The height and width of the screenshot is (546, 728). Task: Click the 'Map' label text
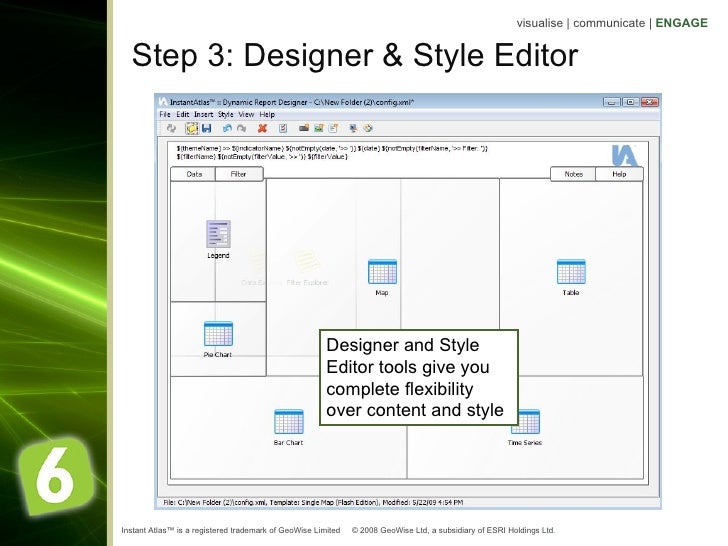pyautogui.click(x=382, y=292)
